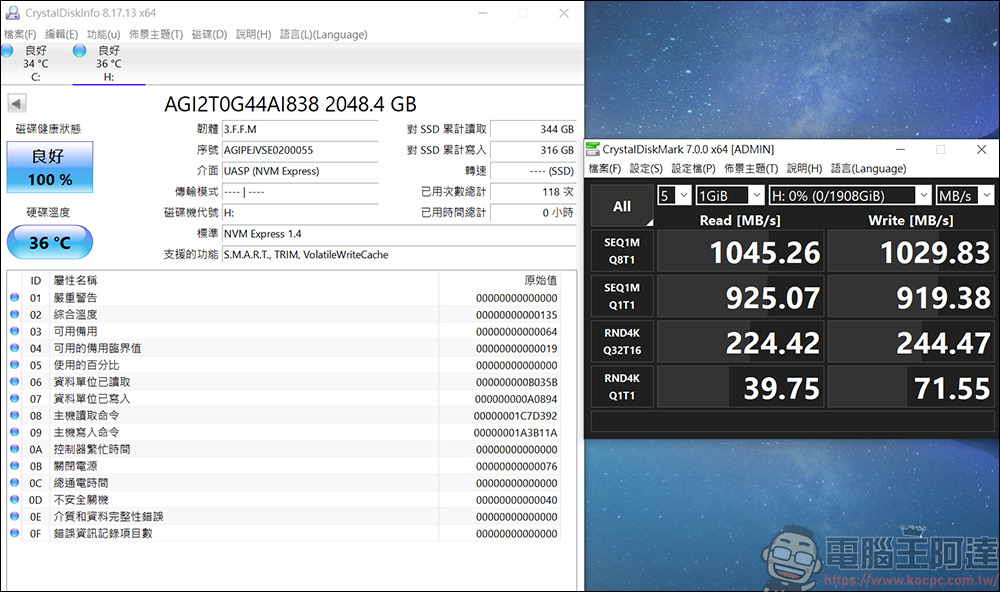Click the 原始值 column header
Screen dimensions: 1000x592
540,280
